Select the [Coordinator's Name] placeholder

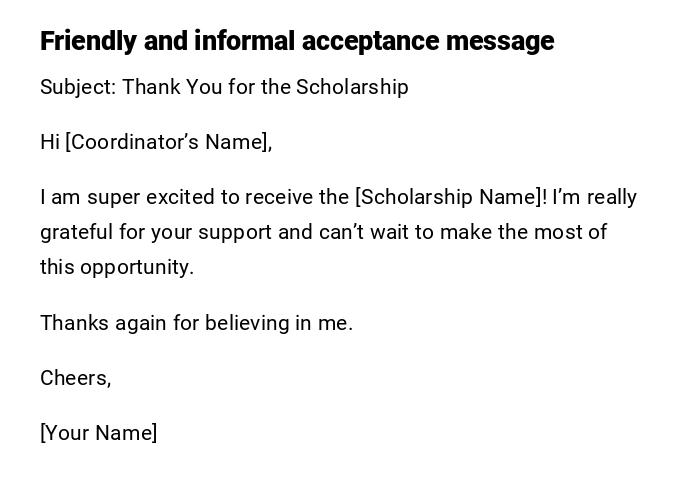[168, 142]
